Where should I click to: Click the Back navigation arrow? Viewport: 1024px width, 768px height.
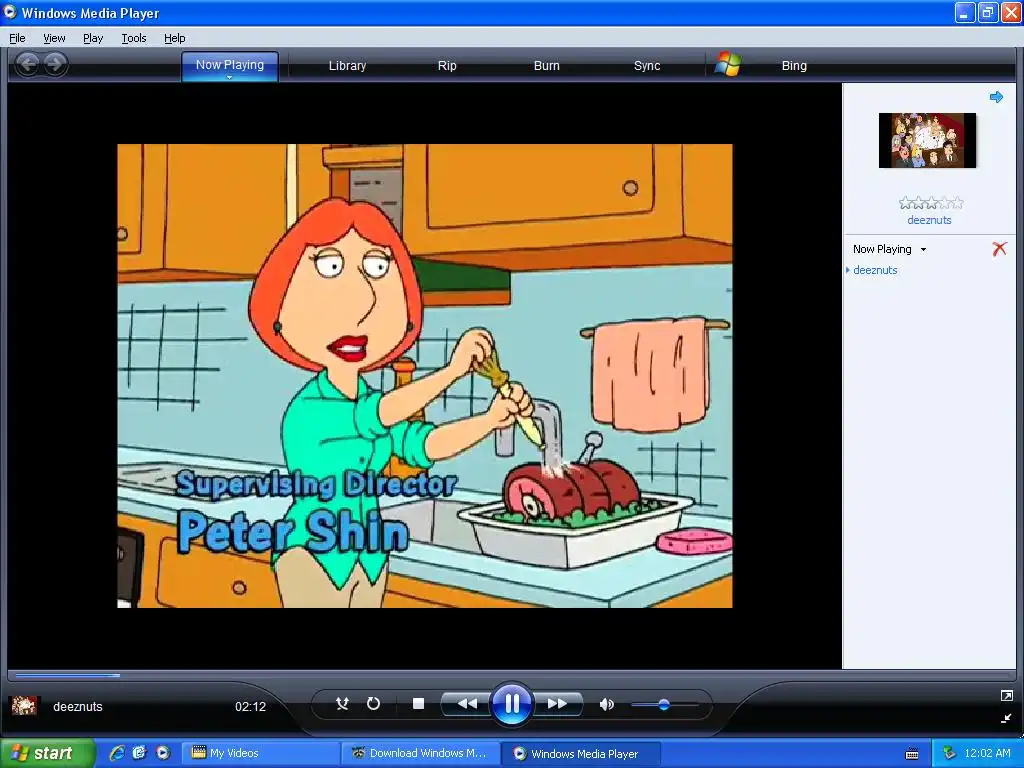27,64
